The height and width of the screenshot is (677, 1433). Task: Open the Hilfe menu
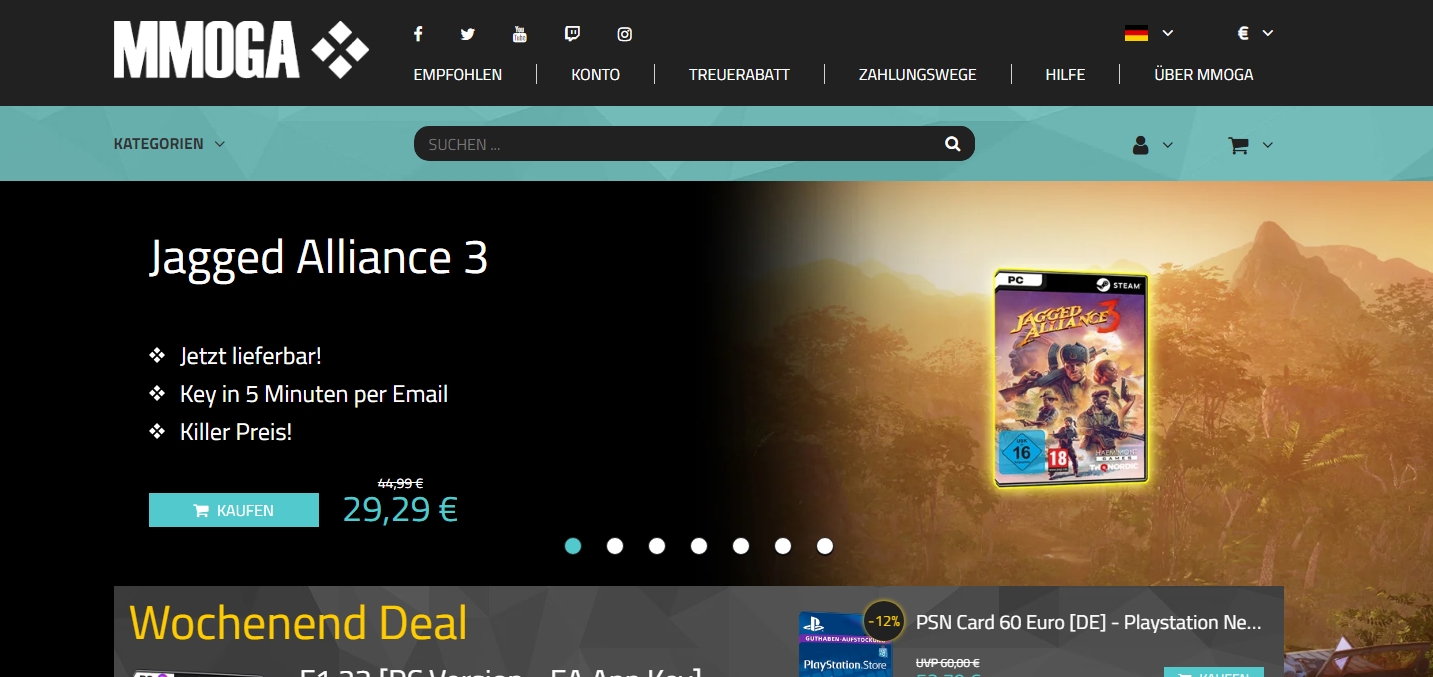coord(1065,74)
